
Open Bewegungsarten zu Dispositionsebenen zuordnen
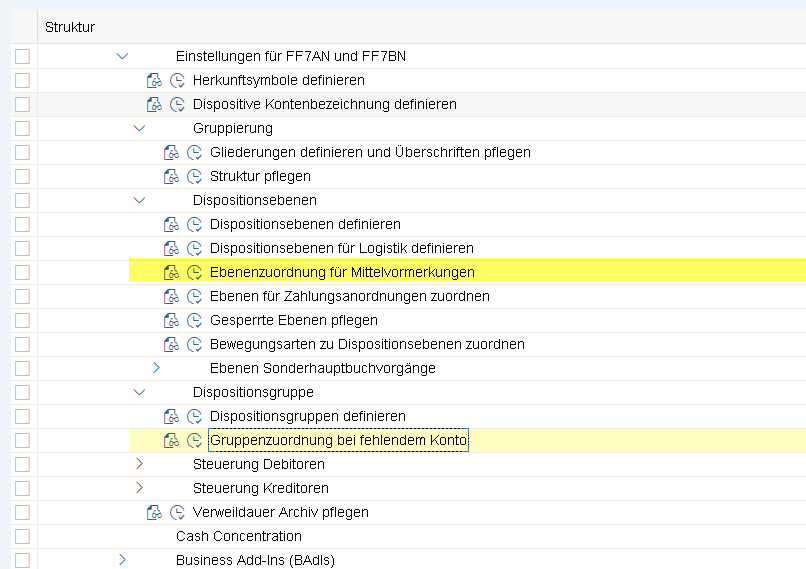(x=367, y=344)
